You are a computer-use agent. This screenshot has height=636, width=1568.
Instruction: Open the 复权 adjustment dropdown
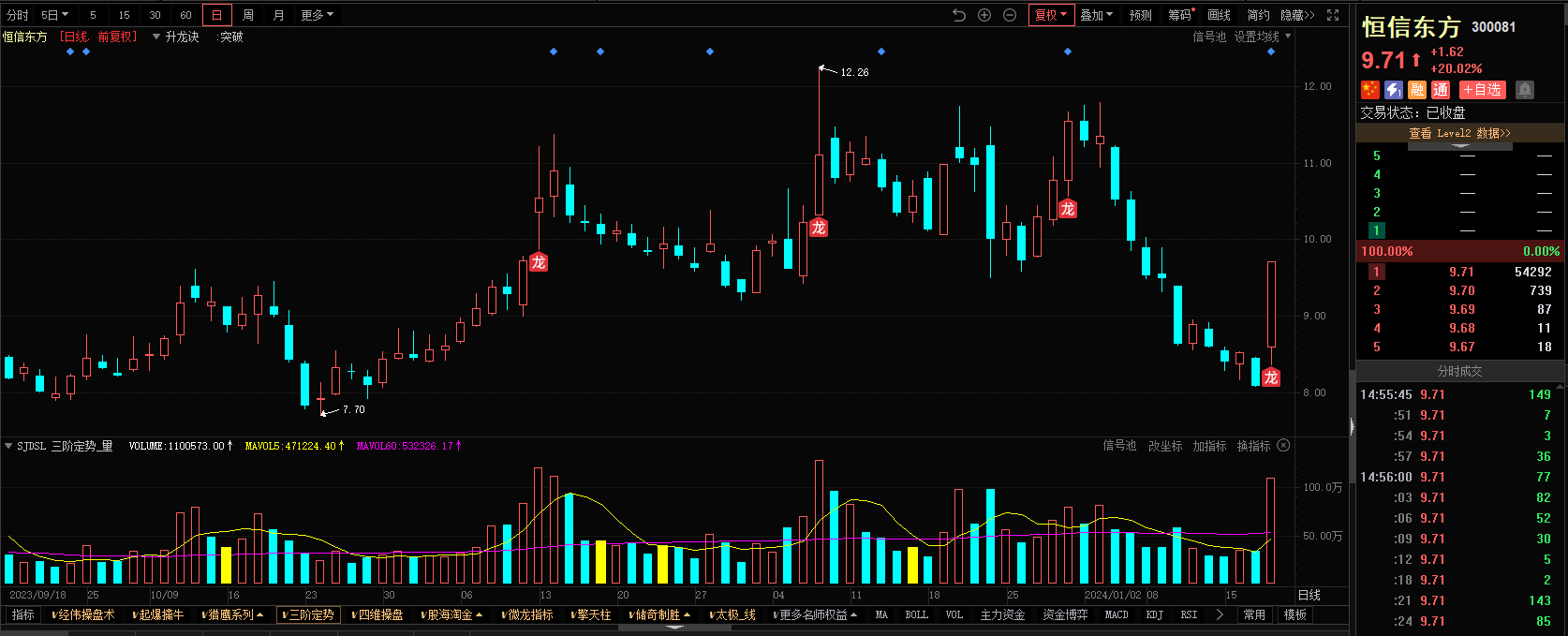point(1051,15)
